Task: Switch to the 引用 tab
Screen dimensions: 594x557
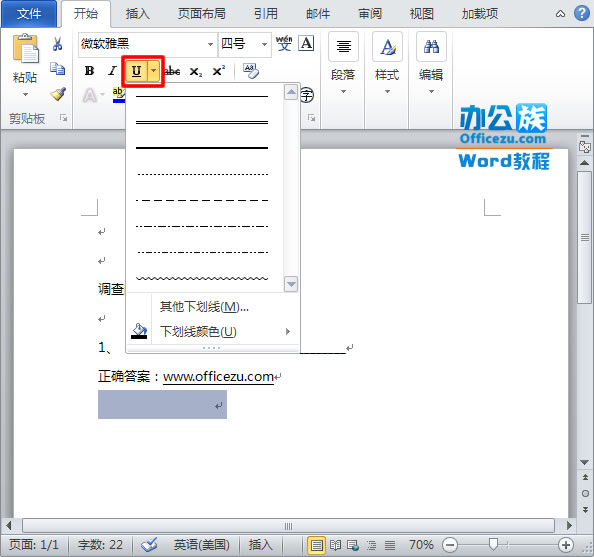Action: [x=266, y=14]
